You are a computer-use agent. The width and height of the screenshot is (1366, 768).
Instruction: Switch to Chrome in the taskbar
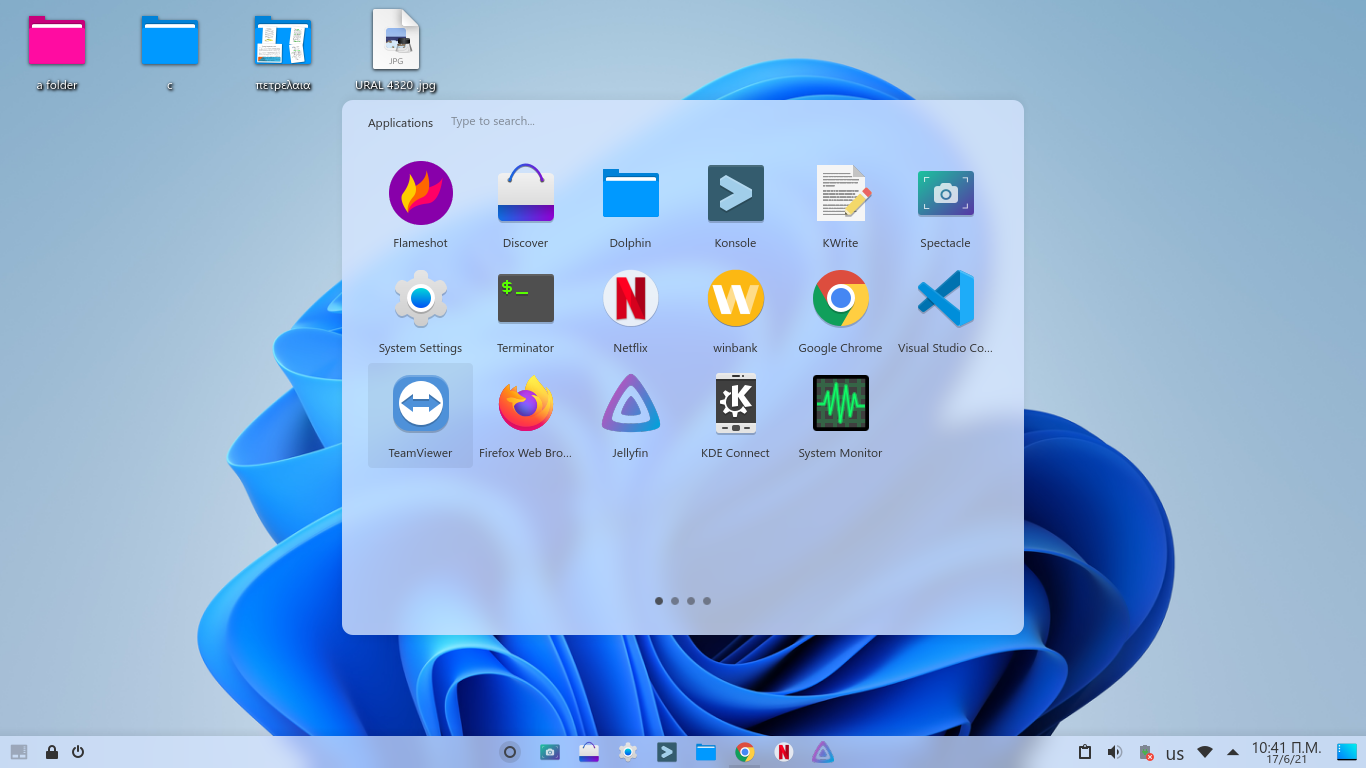point(745,752)
